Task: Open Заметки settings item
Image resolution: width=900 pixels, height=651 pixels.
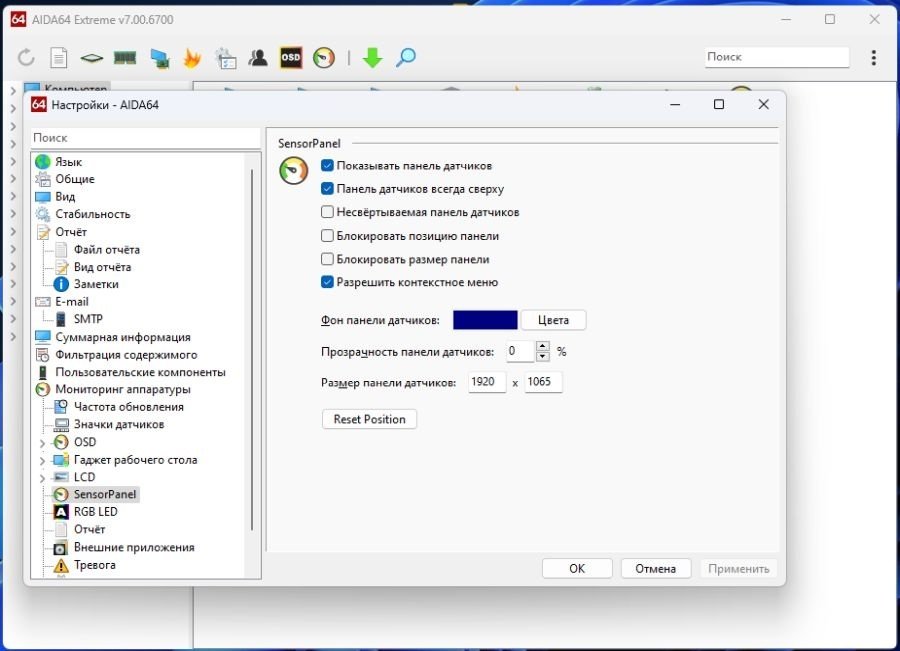Action: pyautogui.click(x=96, y=284)
